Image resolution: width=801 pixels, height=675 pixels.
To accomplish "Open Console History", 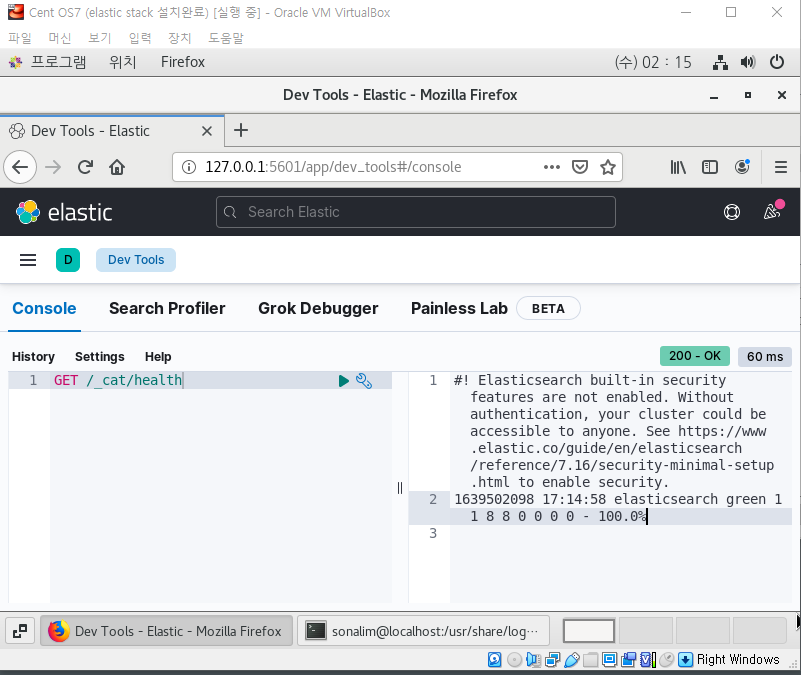I will pos(33,357).
